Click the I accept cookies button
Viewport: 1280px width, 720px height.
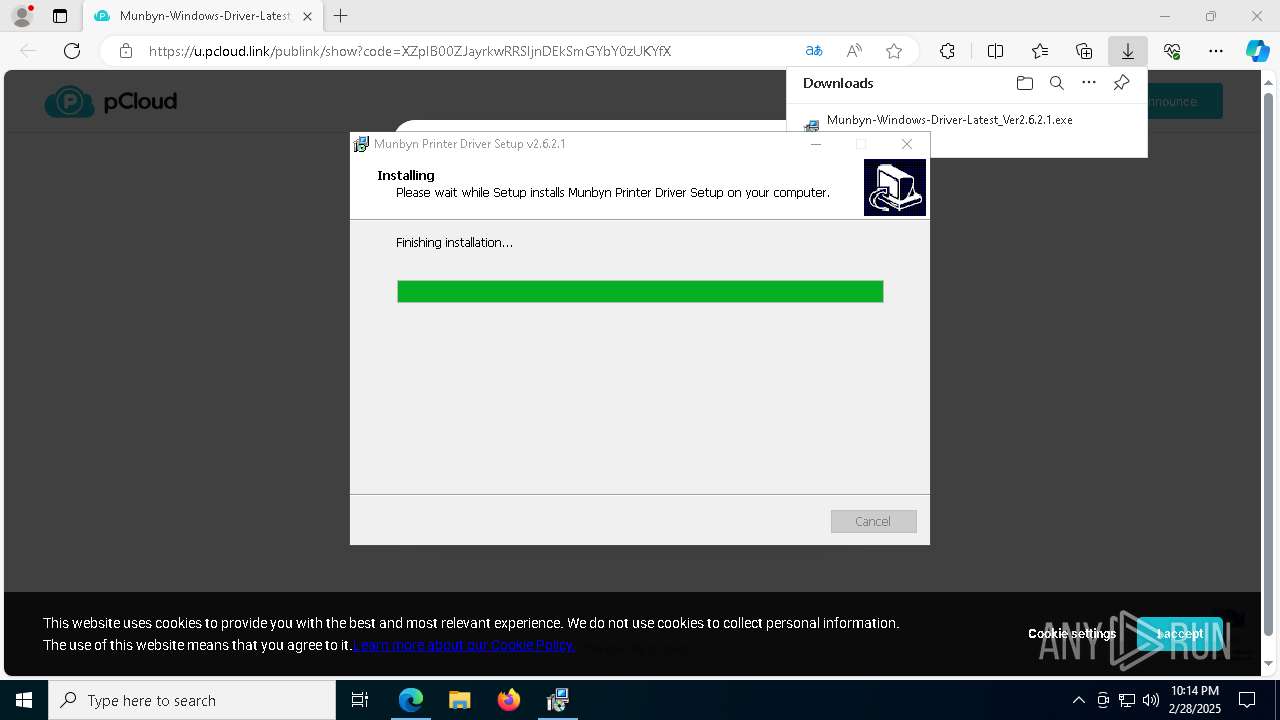pyautogui.click(x=1179, y=633)
